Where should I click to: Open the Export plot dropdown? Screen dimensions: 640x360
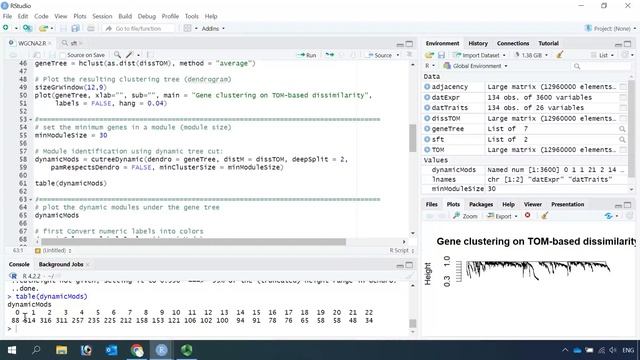click(x=502, y=216)
